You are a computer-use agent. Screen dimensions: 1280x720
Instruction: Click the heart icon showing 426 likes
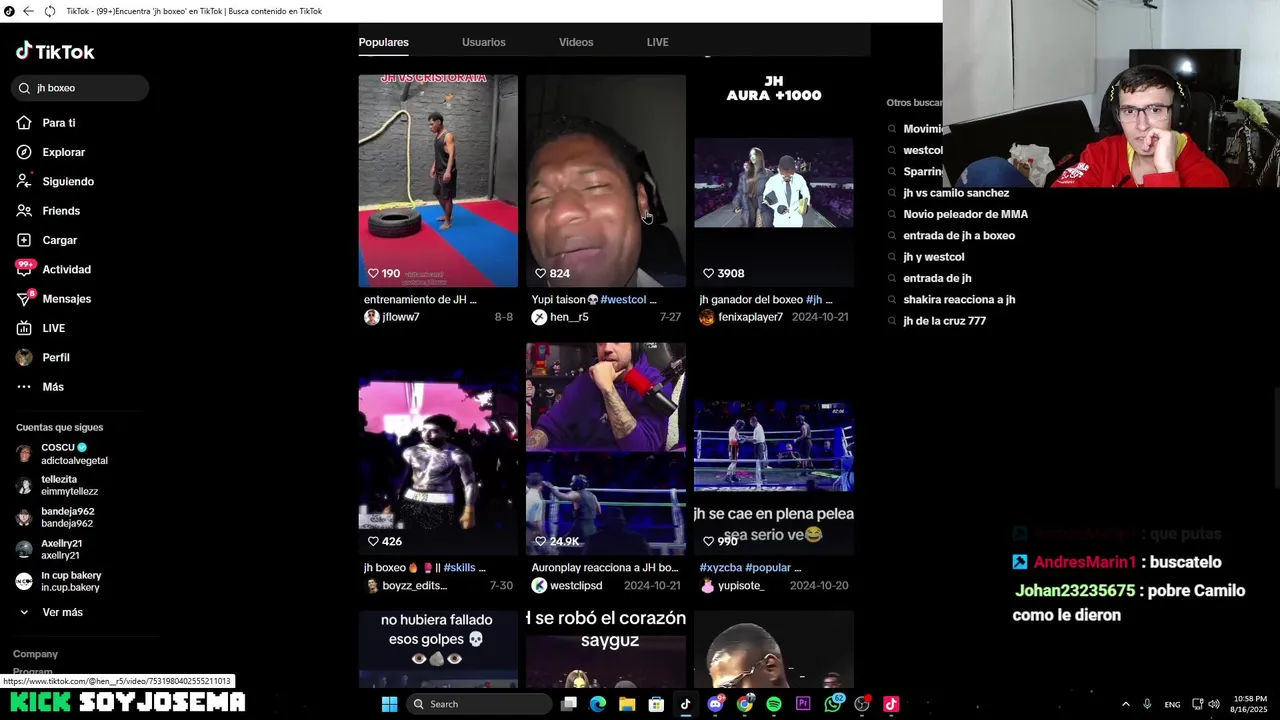click(x=373, y=541)
